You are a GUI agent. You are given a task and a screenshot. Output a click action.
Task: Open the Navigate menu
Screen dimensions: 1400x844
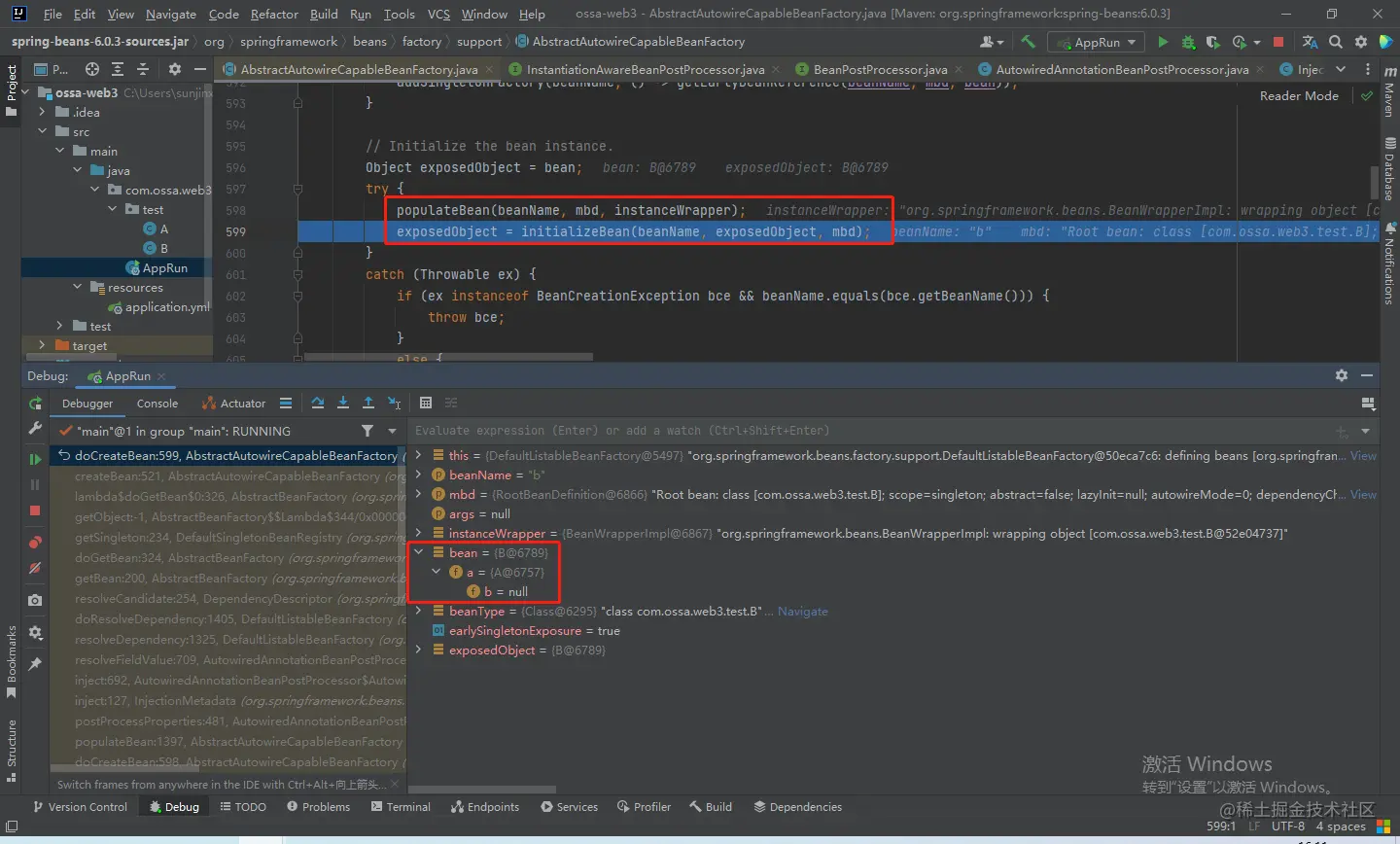pyautogui.click(x=170, y=14)
